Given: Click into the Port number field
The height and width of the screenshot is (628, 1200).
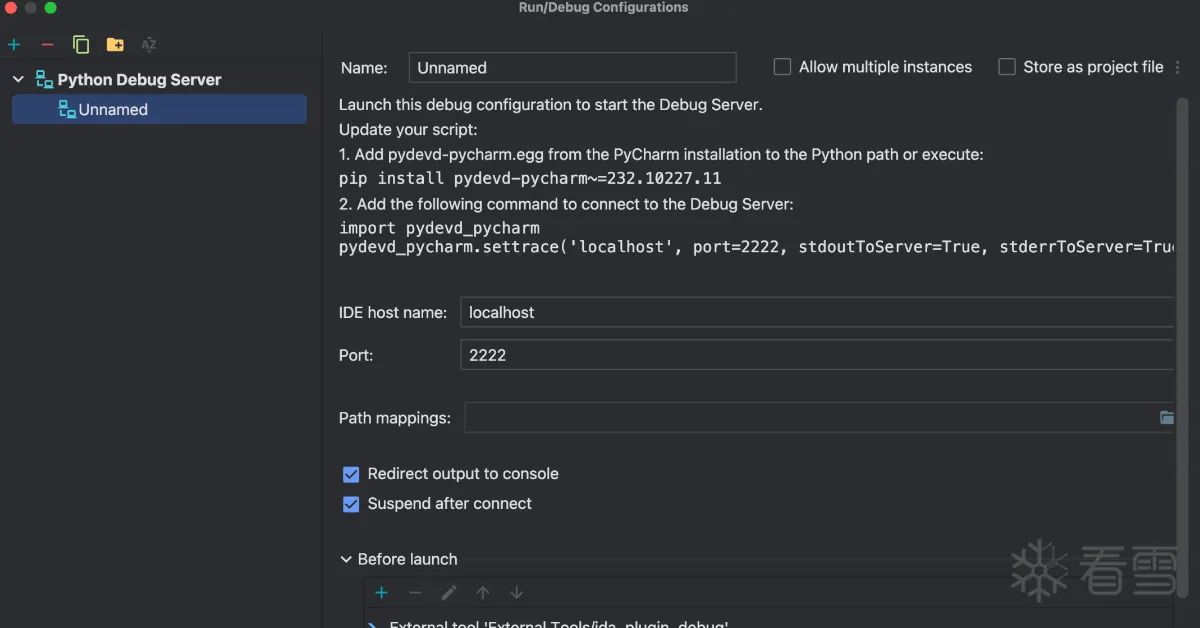Looking at the screenshot, I should point(815,355).
